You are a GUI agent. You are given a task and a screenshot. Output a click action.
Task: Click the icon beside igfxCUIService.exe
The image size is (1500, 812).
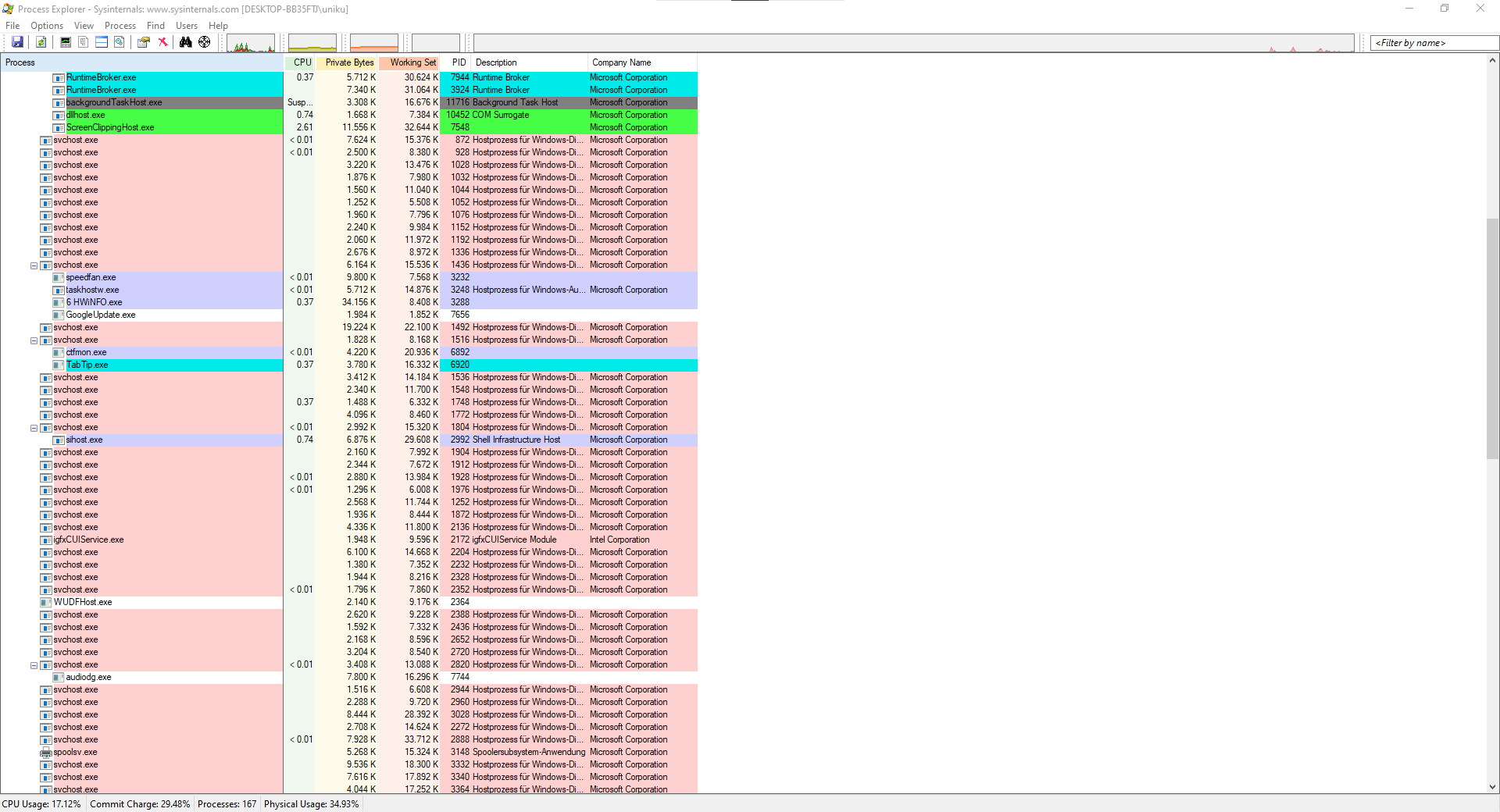pos(46,540)
